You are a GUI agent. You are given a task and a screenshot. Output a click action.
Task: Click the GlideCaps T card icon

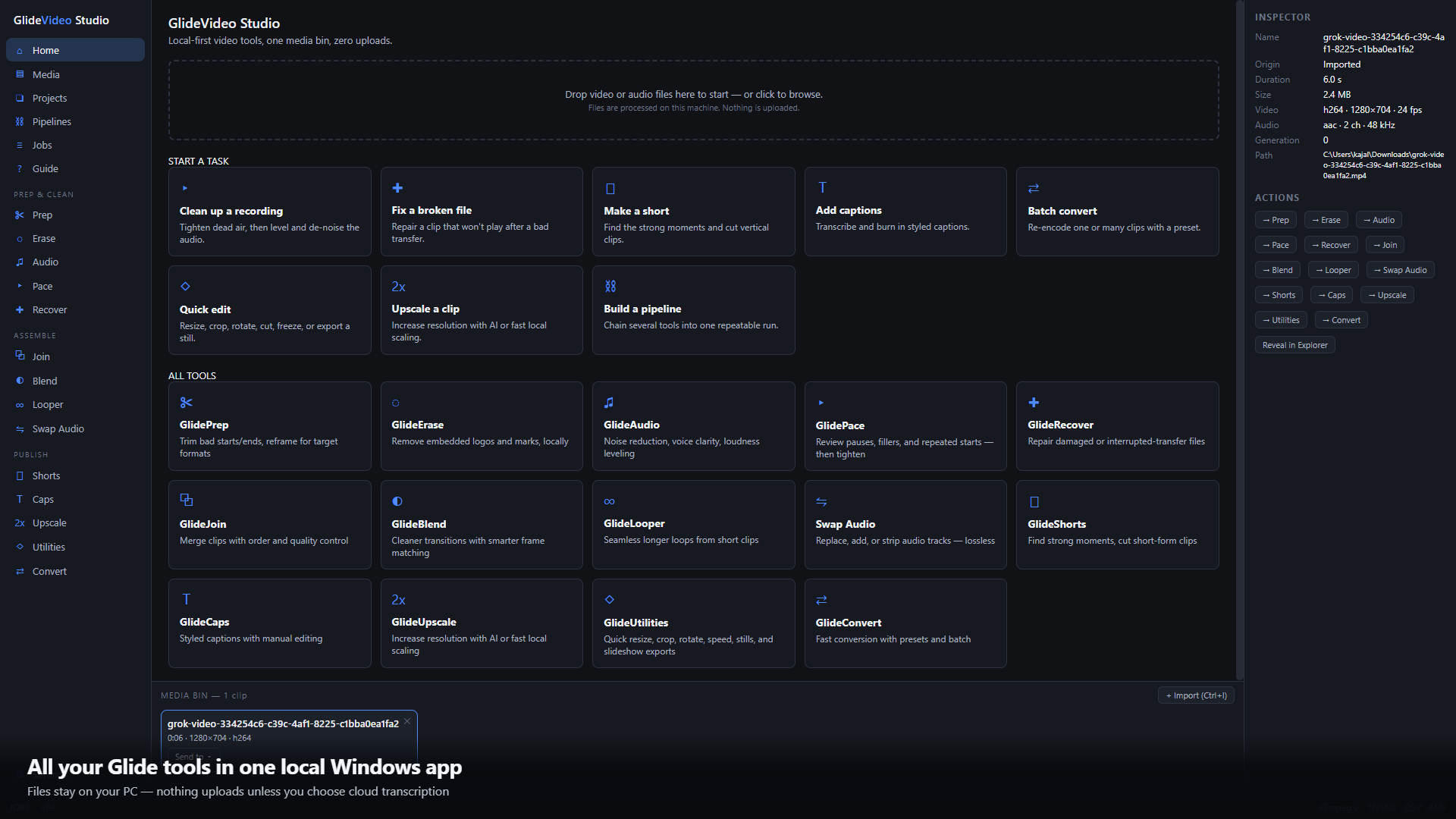click(187, 599)
